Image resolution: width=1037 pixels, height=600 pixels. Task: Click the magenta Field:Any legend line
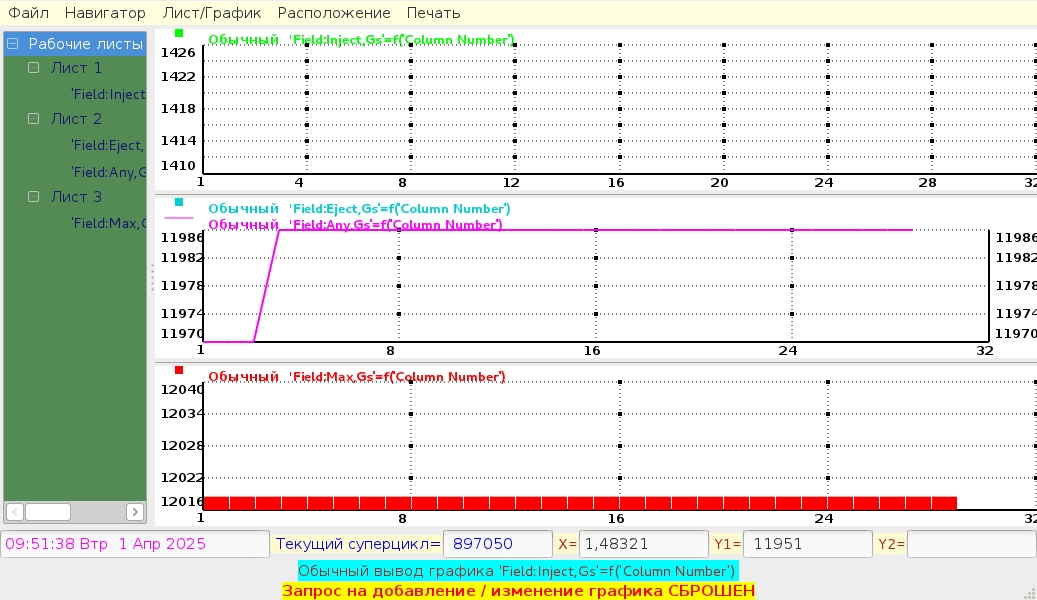pos(180,217)
